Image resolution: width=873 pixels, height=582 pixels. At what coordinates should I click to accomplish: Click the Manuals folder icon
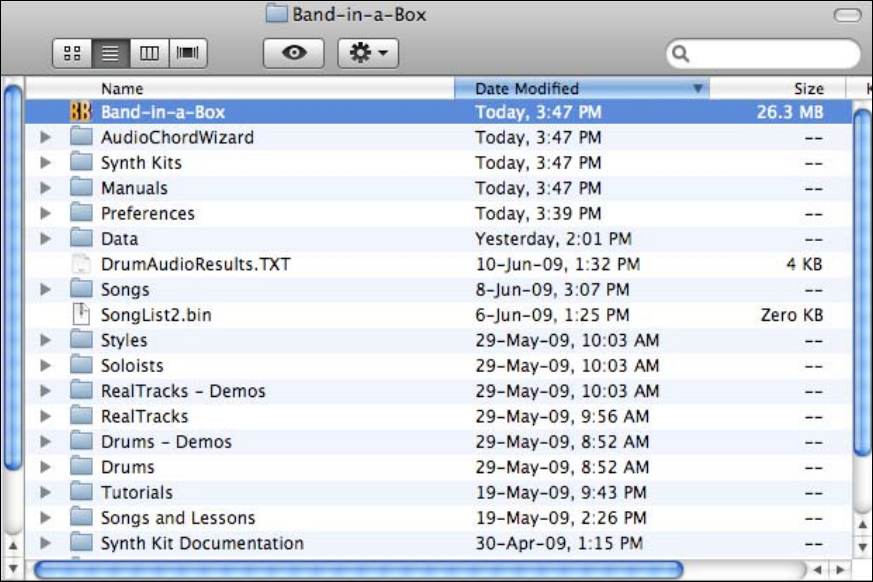81,188
